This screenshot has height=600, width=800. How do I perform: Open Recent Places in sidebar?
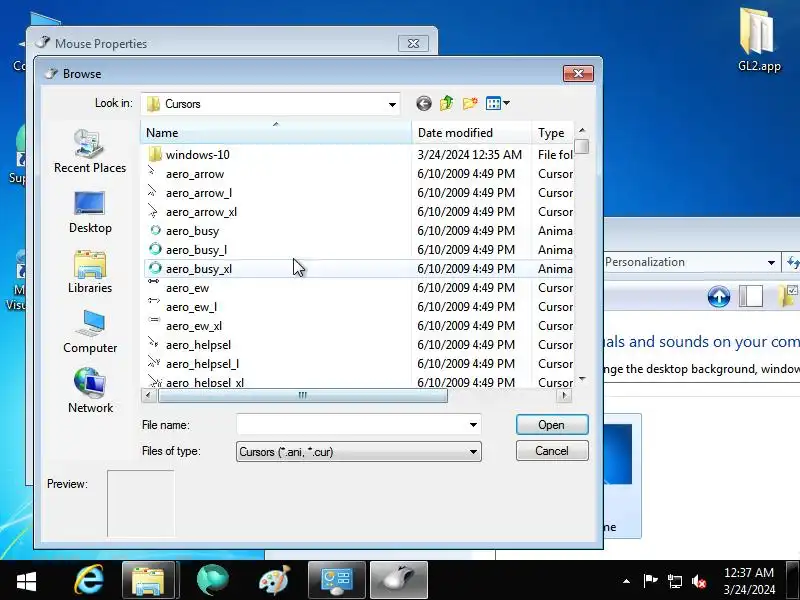coord(90,151)
